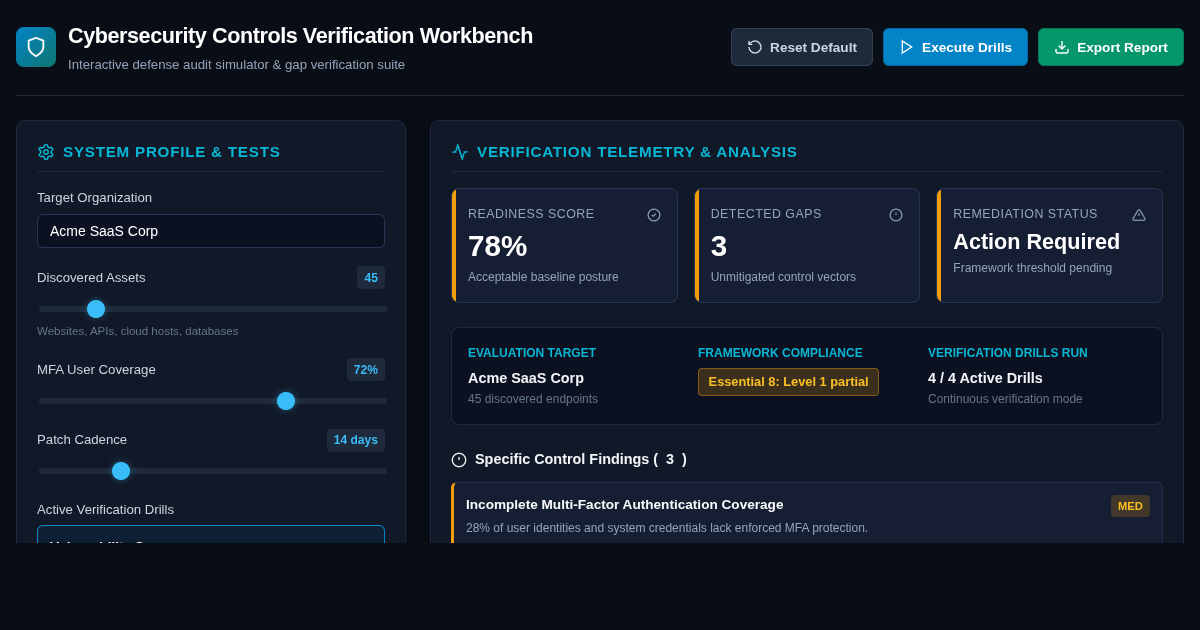
Task: Click the Patch Cadence slider handle
Action: (121, 471)
